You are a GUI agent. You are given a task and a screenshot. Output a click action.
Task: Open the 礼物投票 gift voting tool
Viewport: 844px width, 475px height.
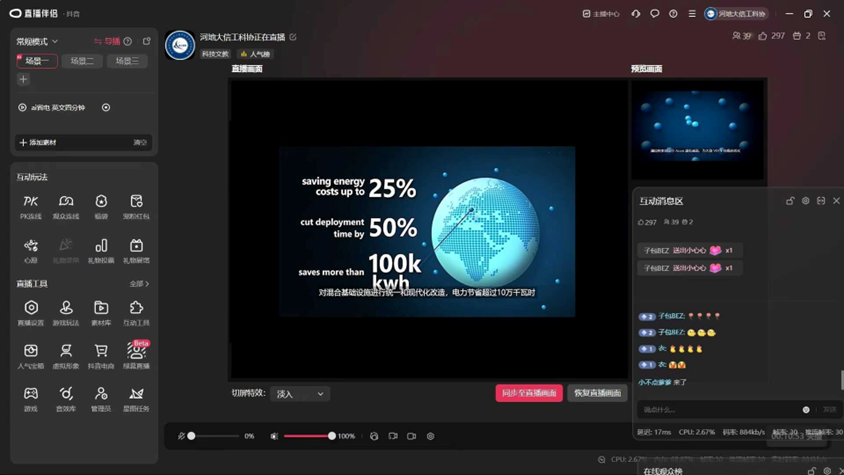[101, 250]
